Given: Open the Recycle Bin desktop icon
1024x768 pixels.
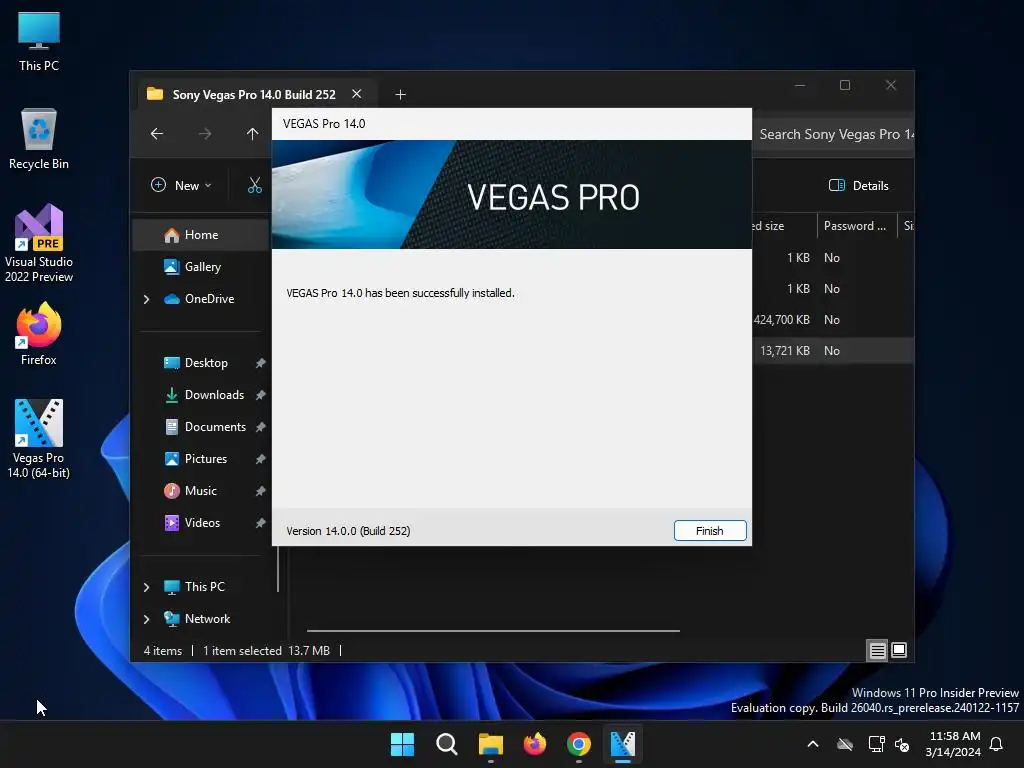Looking at the screenshot, I should point(39,139).
